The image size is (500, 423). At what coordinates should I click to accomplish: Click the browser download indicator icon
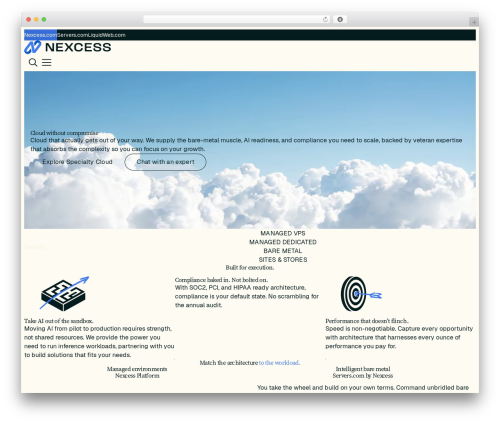[340, 20]
